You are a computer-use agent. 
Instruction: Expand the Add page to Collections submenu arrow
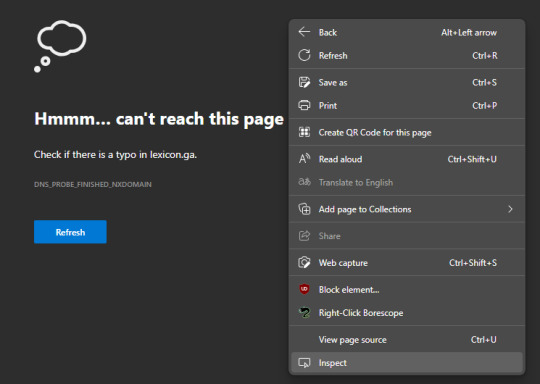510,209
